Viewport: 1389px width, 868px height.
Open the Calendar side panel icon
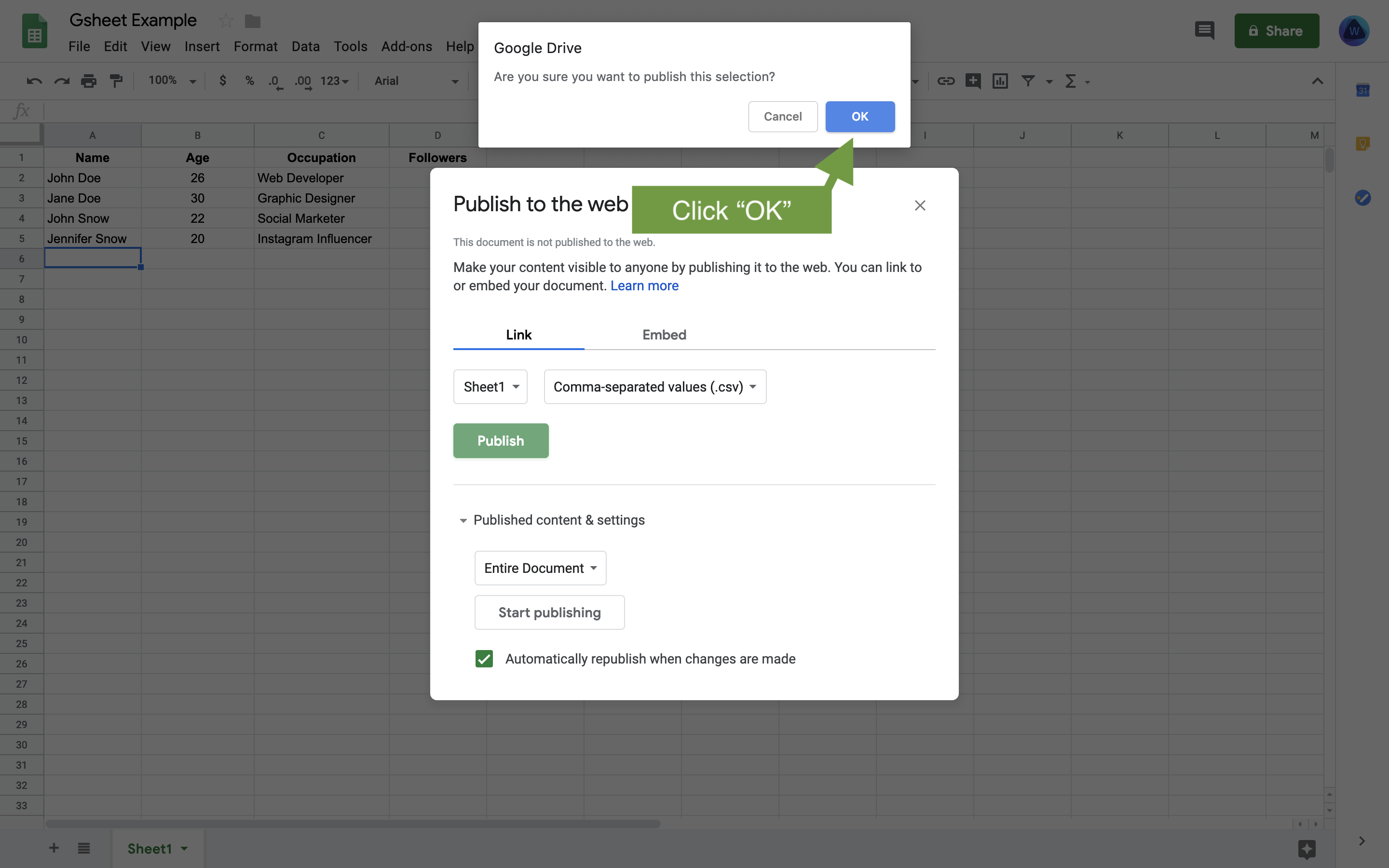click(1362, 90)
